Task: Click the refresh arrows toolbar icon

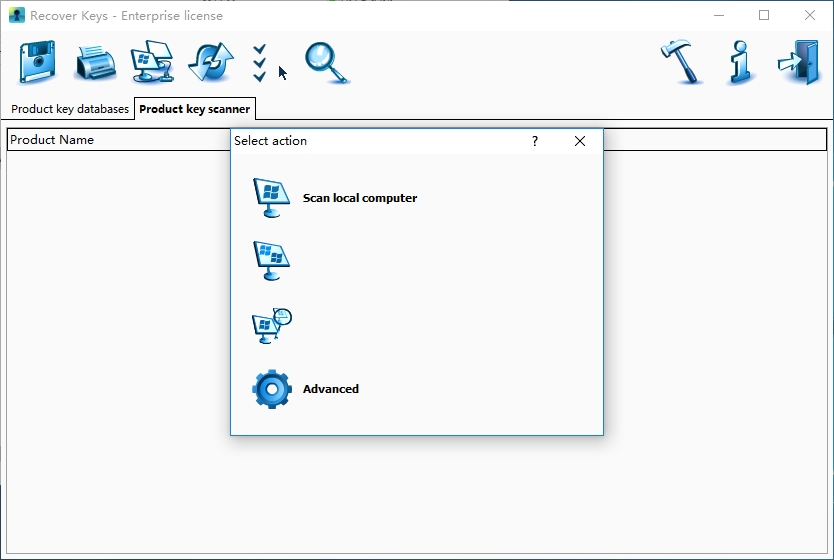Action: (x=211, y=62)
